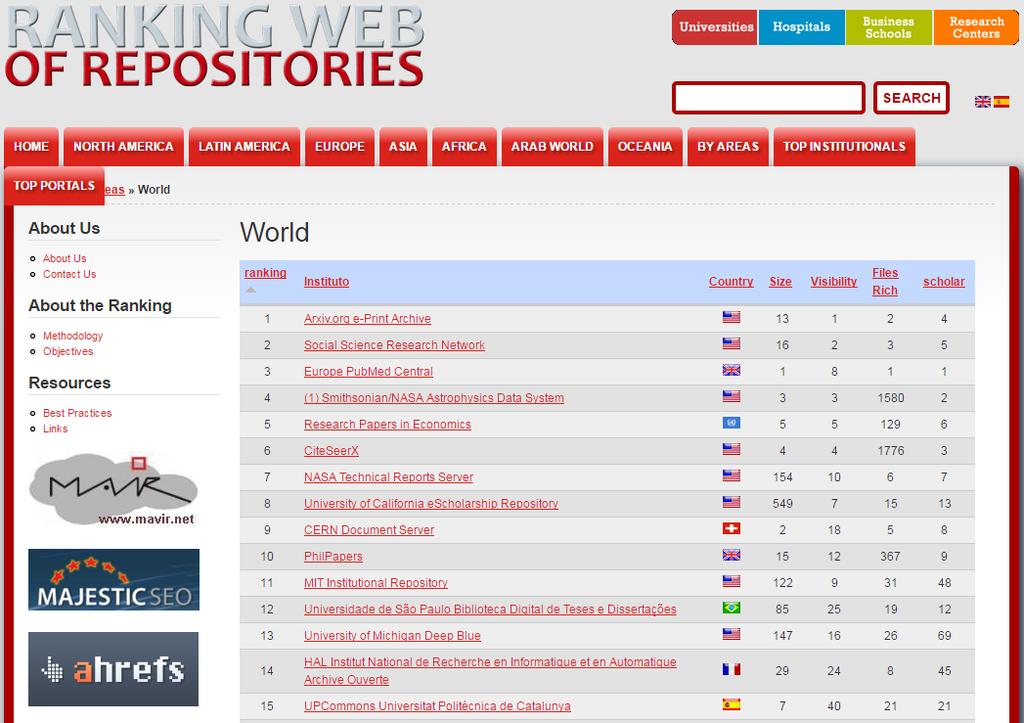Open the TOP INSTITUTIONALS menu
Viewport: 1024px width, 723px height.
tap(844, 147)
